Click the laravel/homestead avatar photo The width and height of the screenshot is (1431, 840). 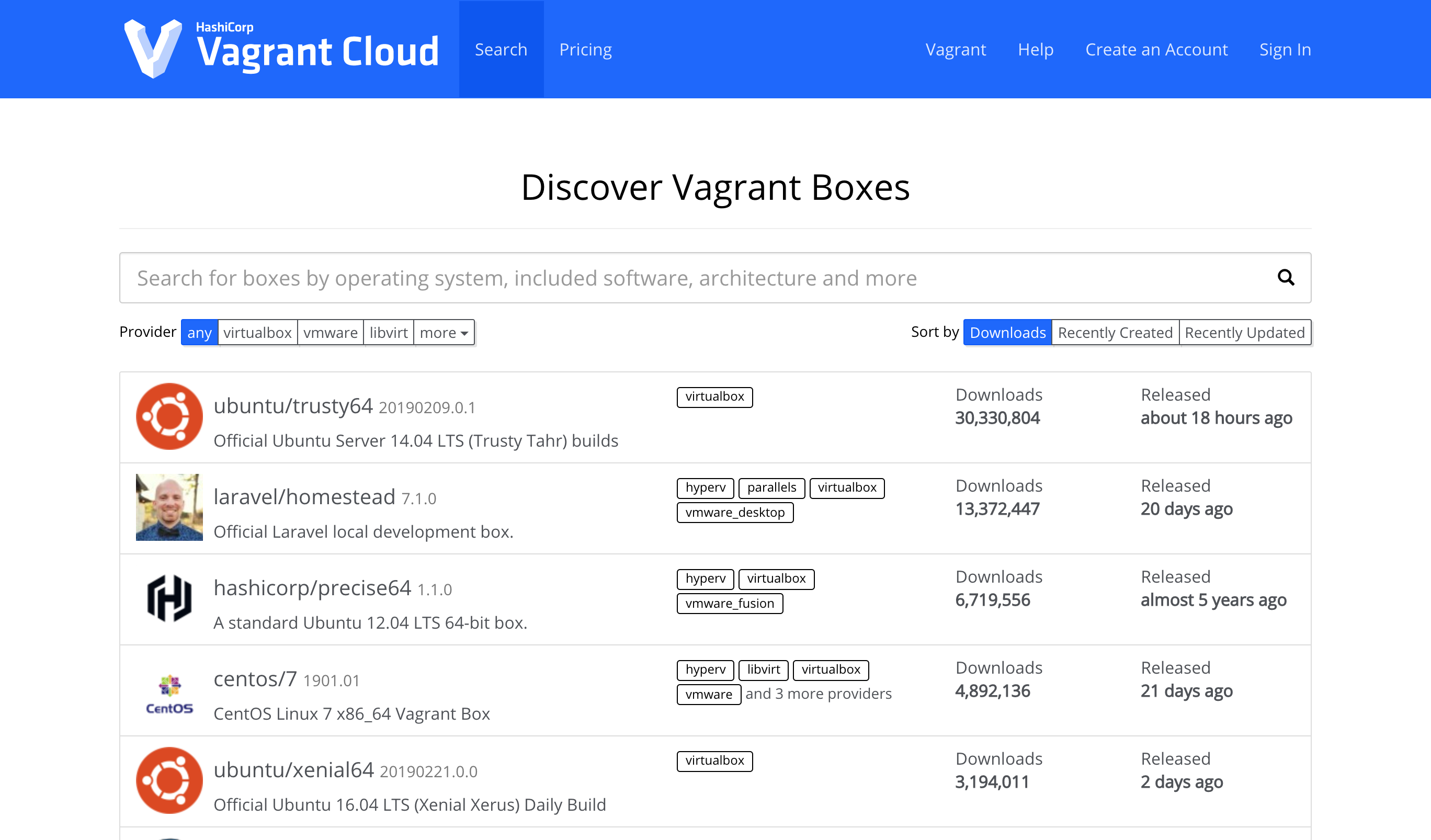point(168,507)
